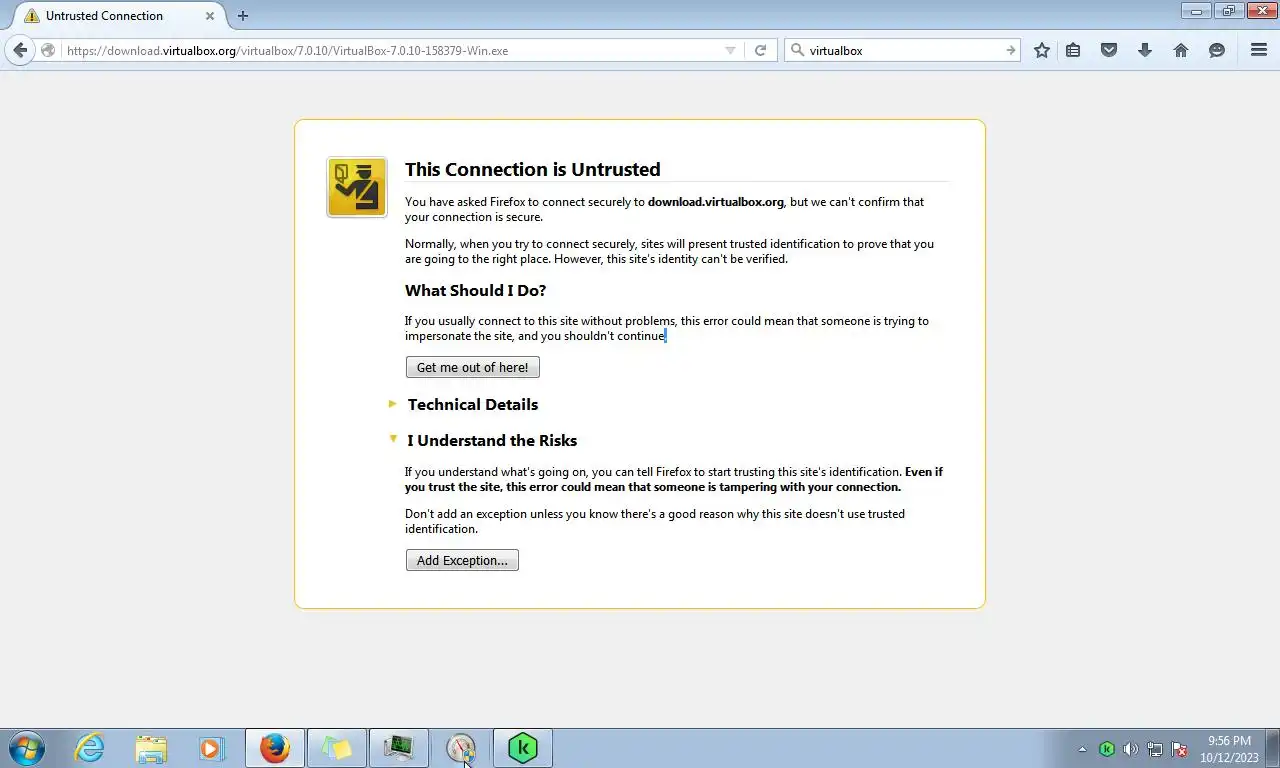Select the Untrusted Connection tab
1280x768 pixels.
point(118,16)
